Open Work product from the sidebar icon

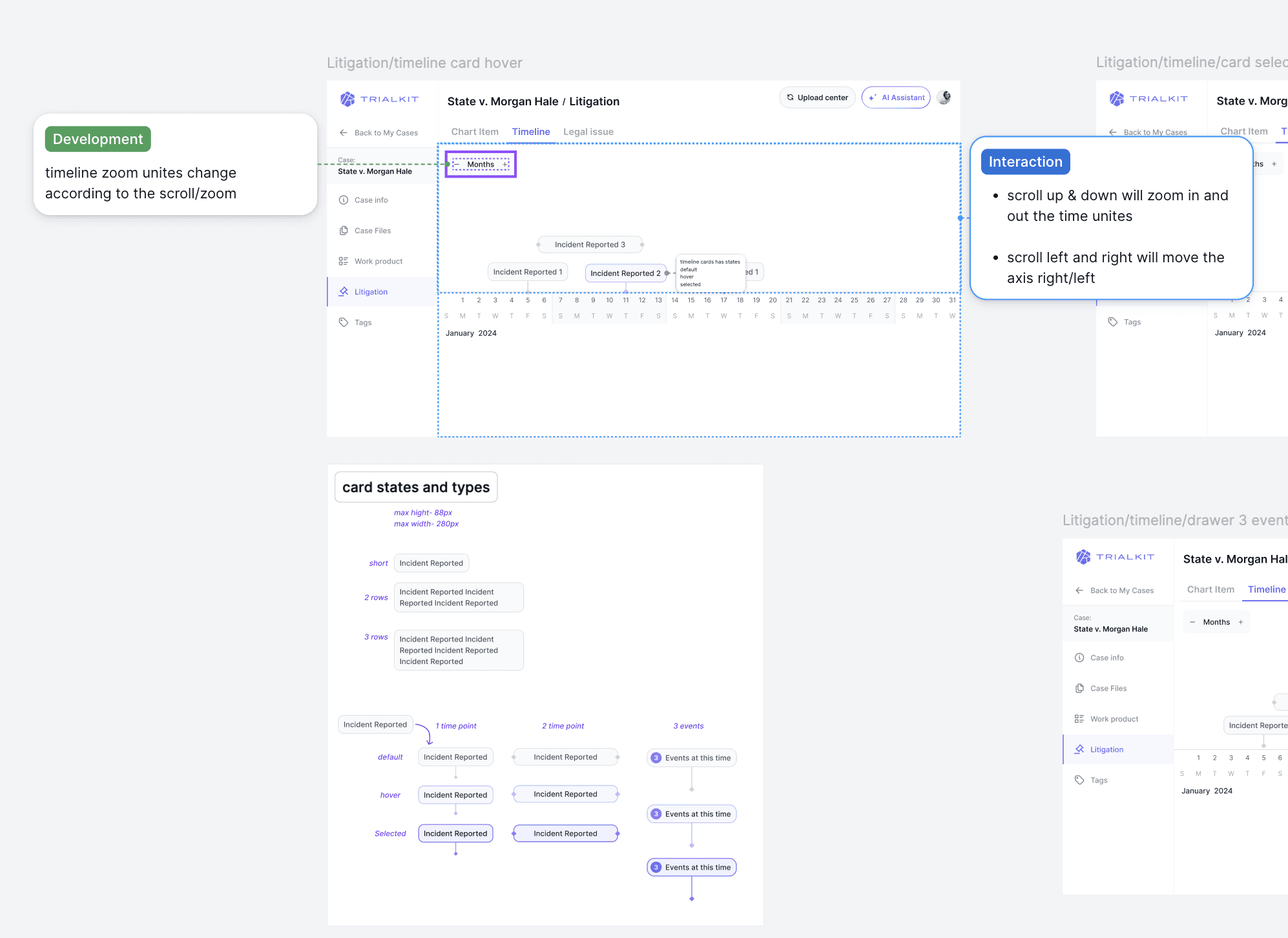[x=344, y=261]
